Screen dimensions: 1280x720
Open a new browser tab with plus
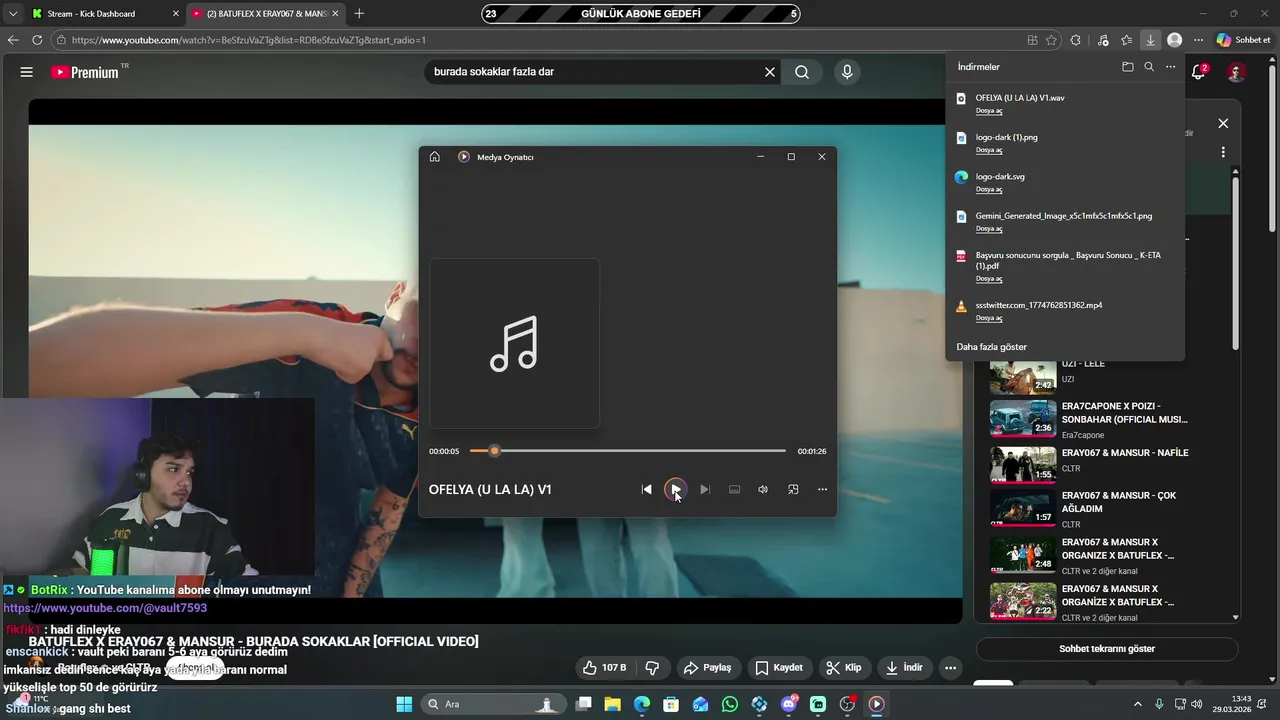(359, 14)
